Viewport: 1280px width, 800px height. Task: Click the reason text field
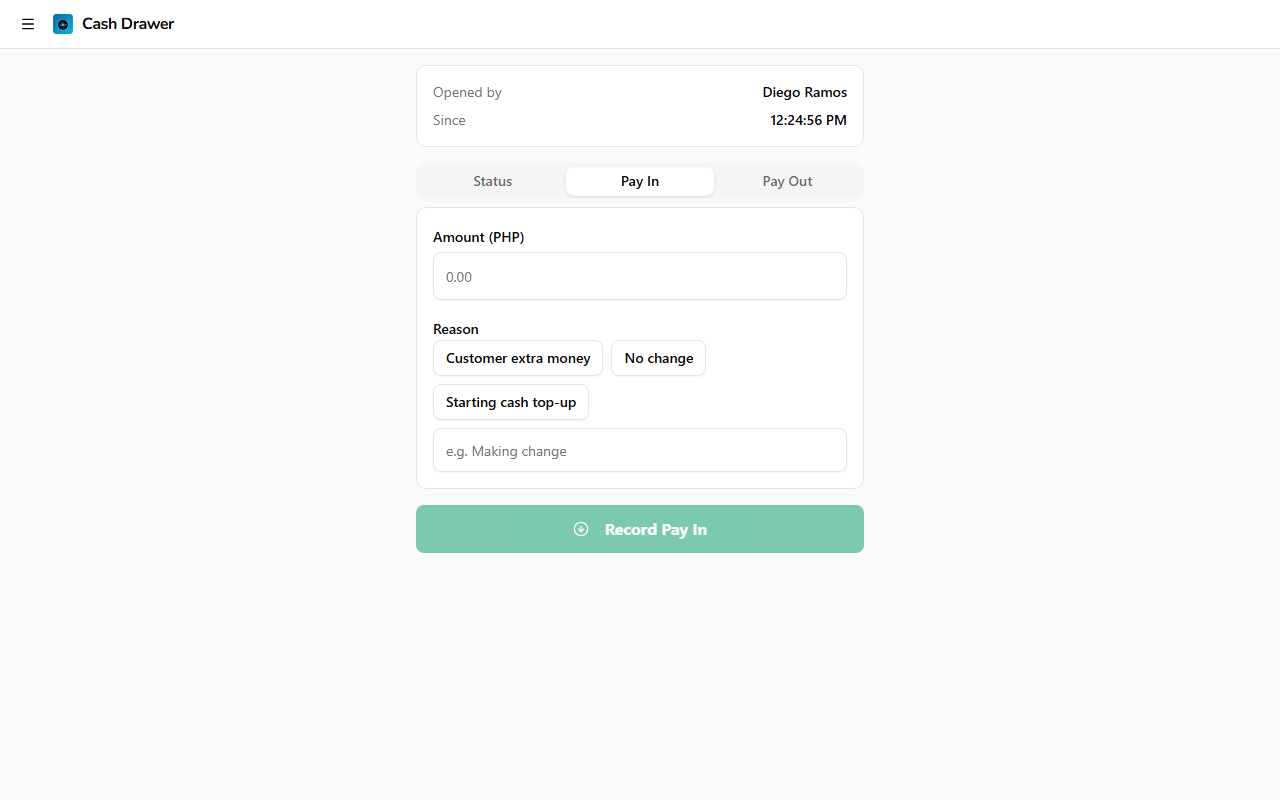click(x=640, y=451)
